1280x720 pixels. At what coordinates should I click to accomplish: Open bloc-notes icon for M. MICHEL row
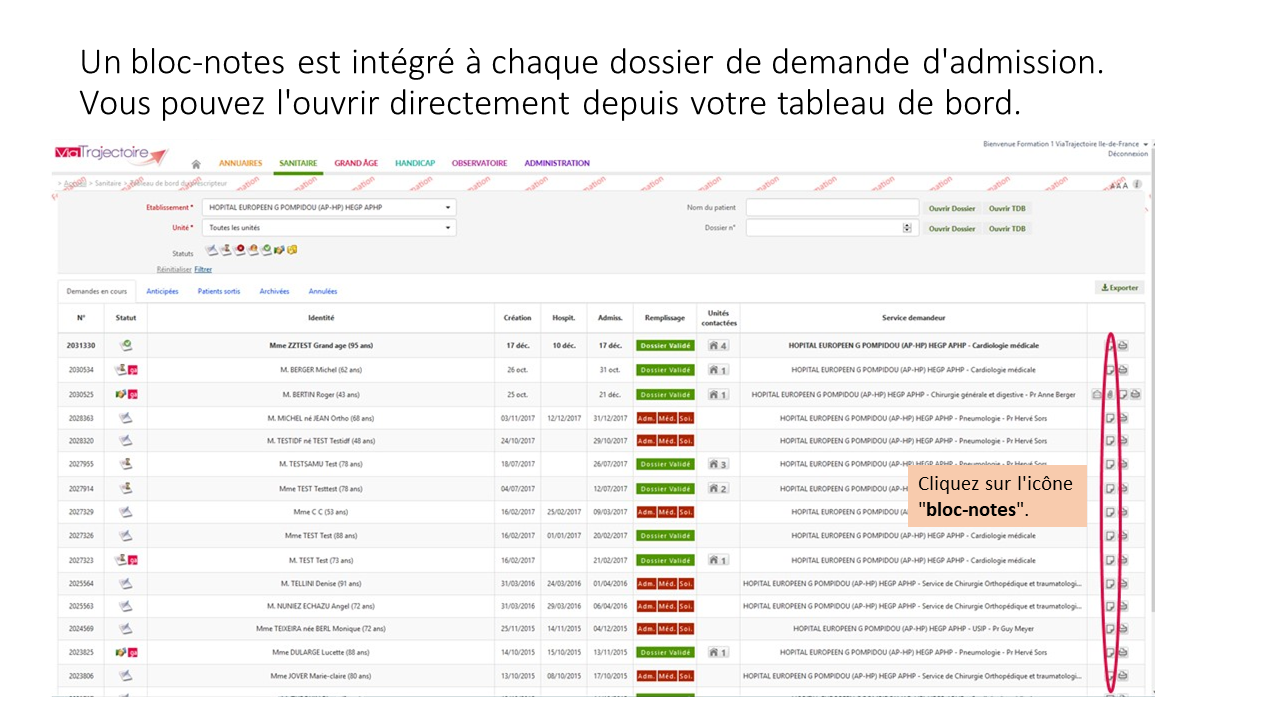pyautogui.click(x=1110, y=418)
